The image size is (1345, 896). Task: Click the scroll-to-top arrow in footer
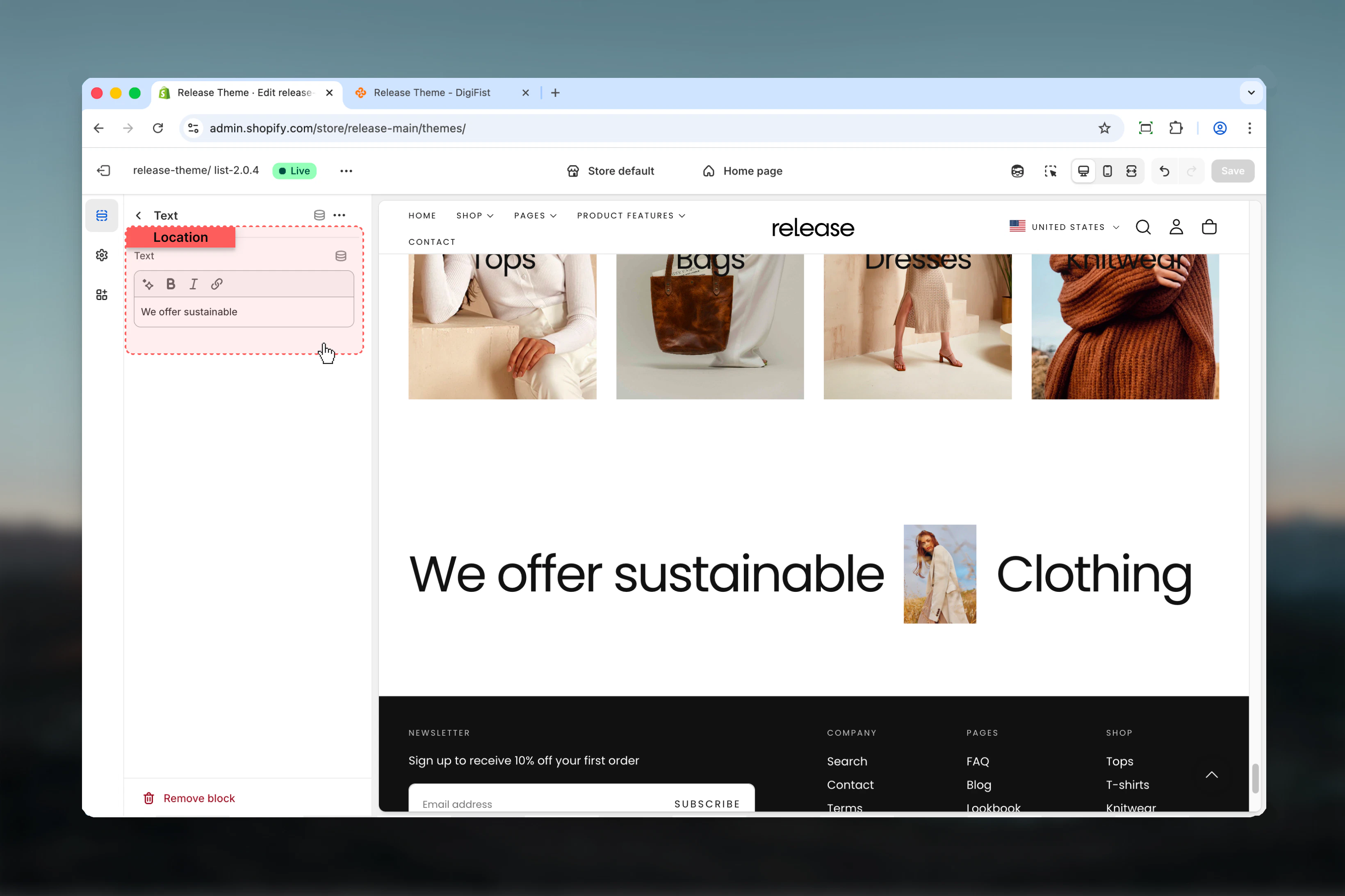coord(1211,775)
